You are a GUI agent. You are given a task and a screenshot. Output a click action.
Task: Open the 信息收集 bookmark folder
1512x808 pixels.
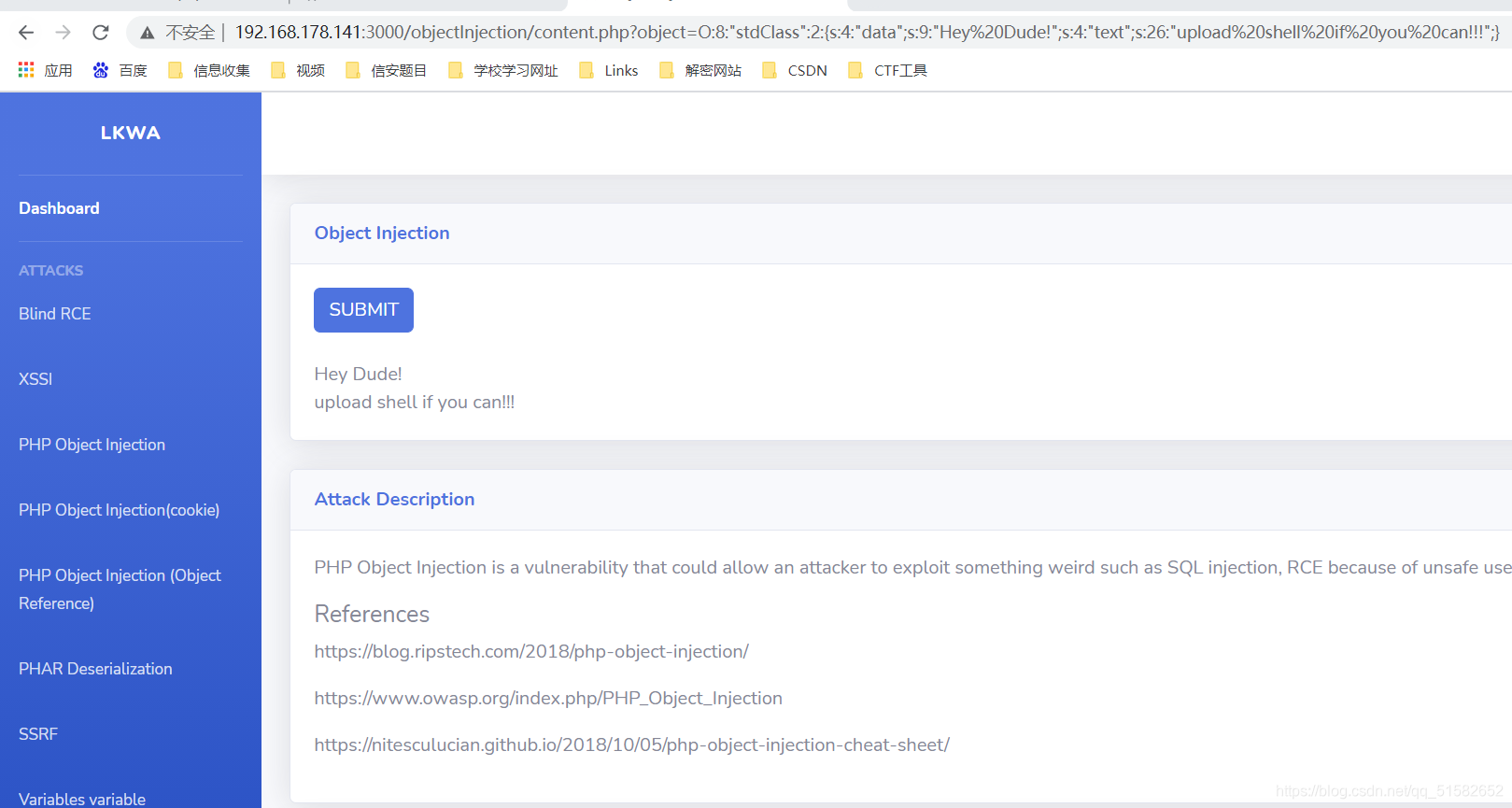click(209, 70)
